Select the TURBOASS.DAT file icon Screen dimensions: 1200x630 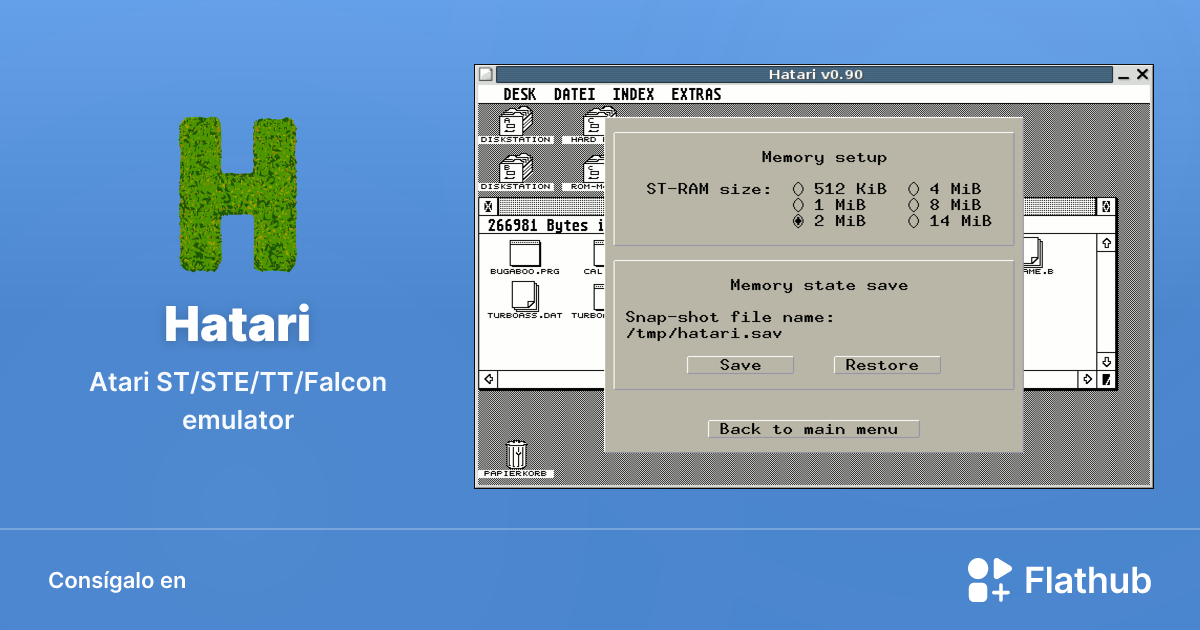(x=524, y=297)
